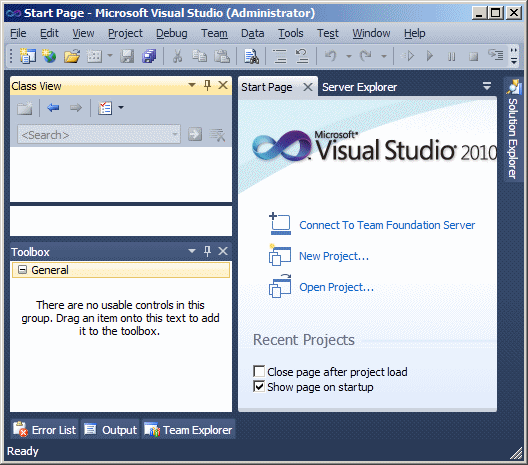Click the Add New Item toolbar icon
Viewport: 528px width, 465px height.
tap(94, 56)
